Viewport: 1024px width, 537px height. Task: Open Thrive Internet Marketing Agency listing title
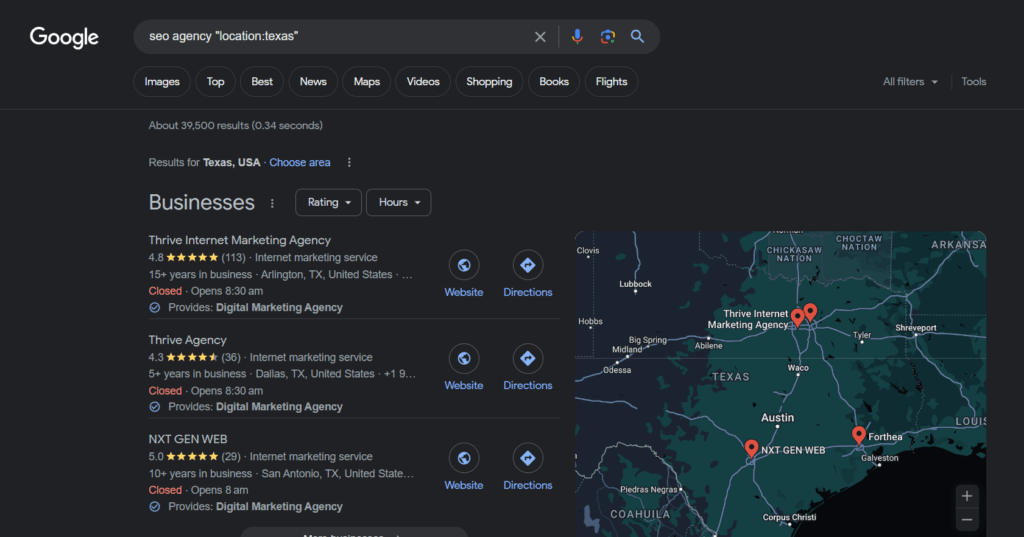click(x=240, y=240)
